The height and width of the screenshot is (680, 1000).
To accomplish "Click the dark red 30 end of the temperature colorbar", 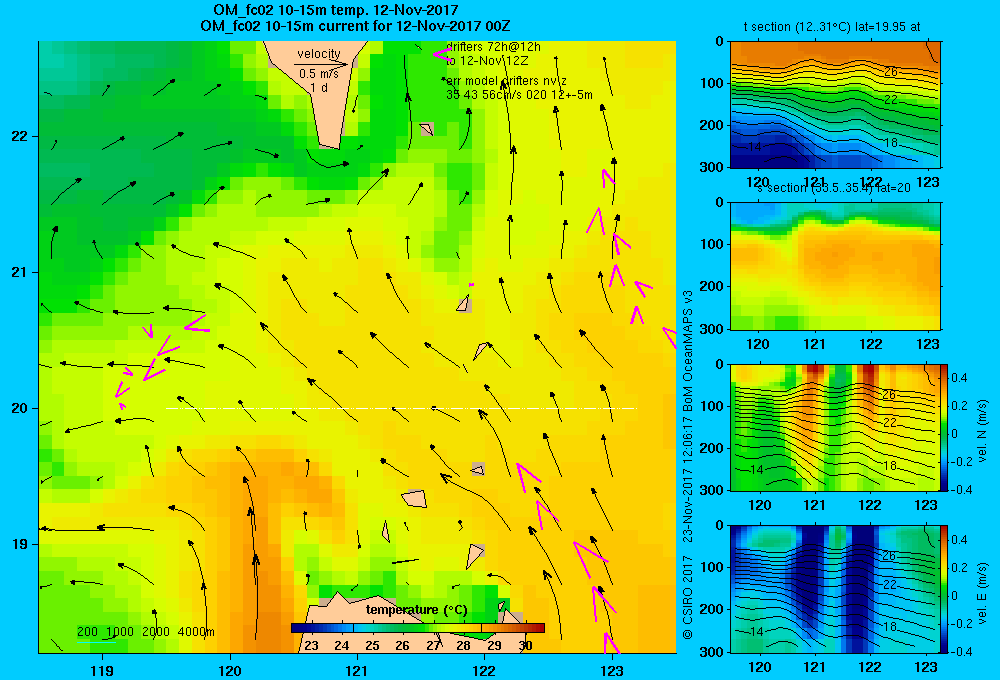I will point(536,628).
